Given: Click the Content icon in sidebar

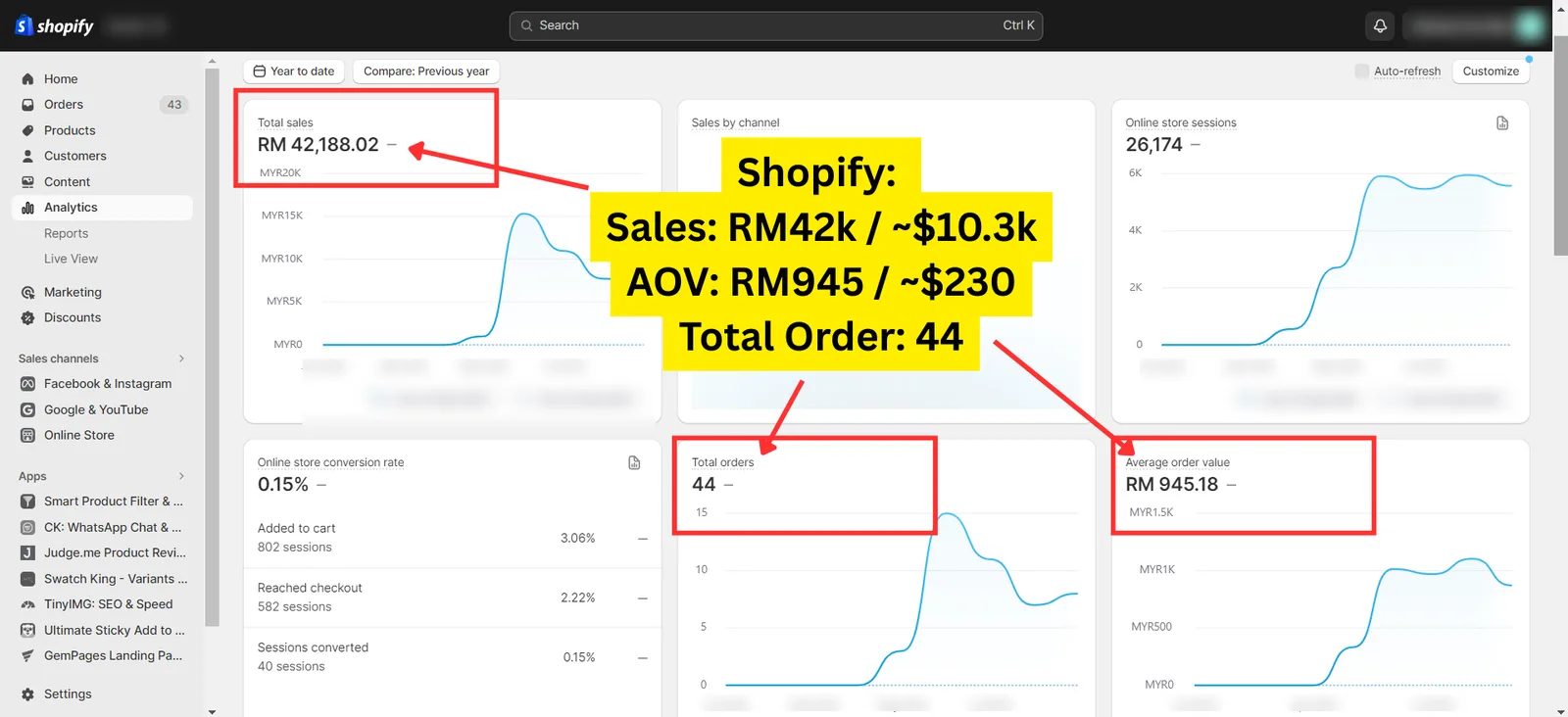Looking at the screenshot, I should (x=27, y=182).
